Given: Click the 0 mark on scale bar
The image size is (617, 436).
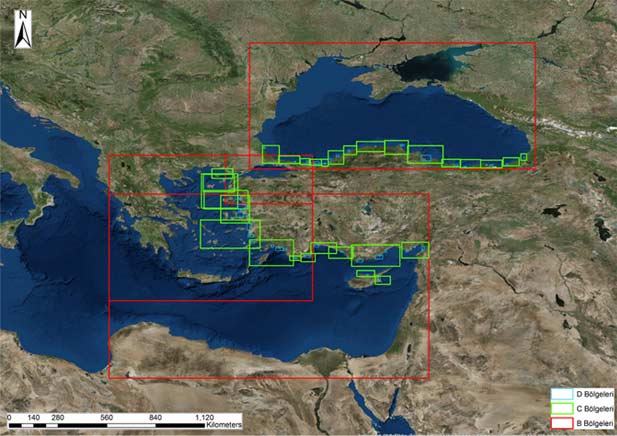Looking at the screenshot, I should (x=9, y=415).
